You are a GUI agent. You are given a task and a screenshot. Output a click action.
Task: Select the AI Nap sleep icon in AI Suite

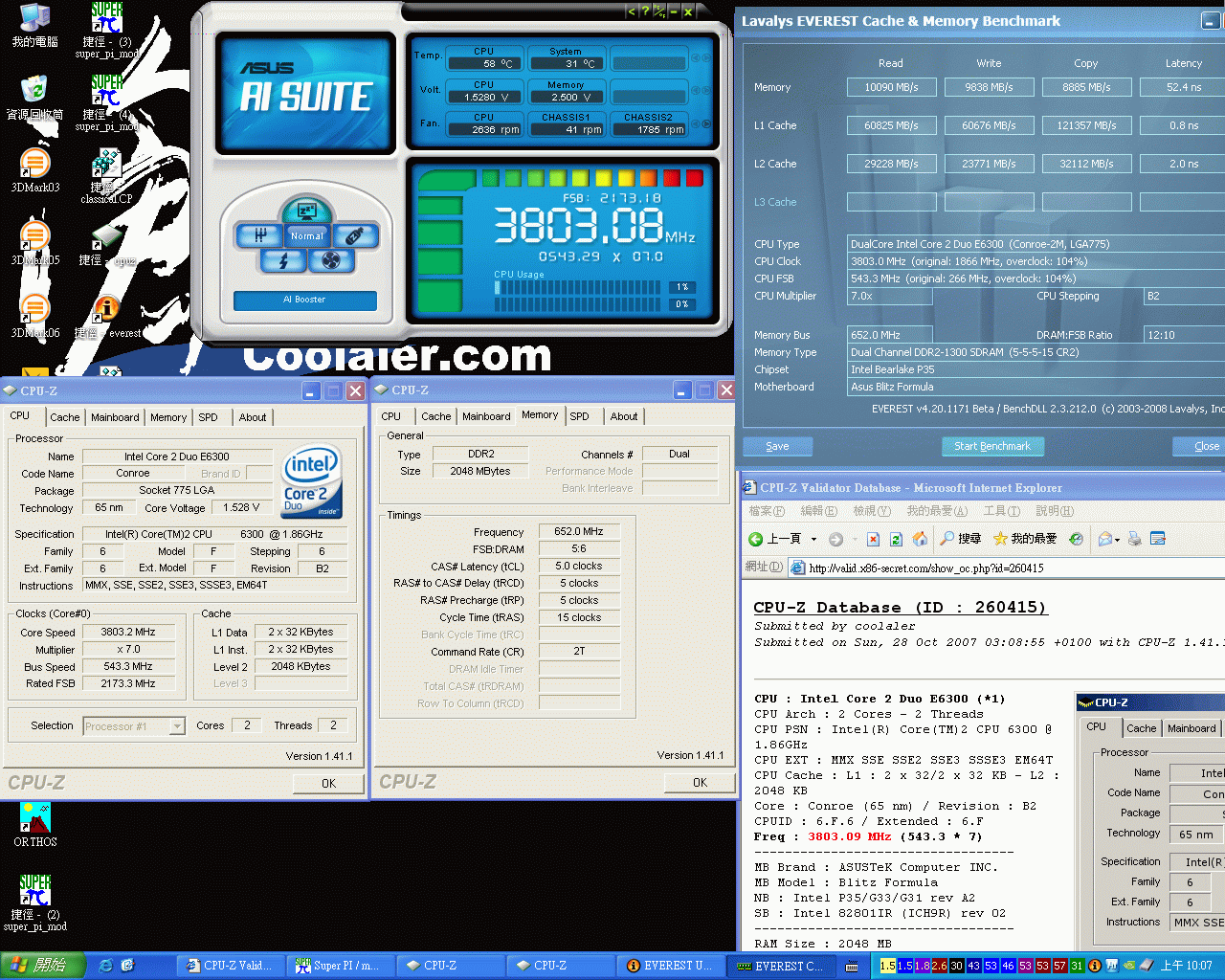[x=306, y=209]
